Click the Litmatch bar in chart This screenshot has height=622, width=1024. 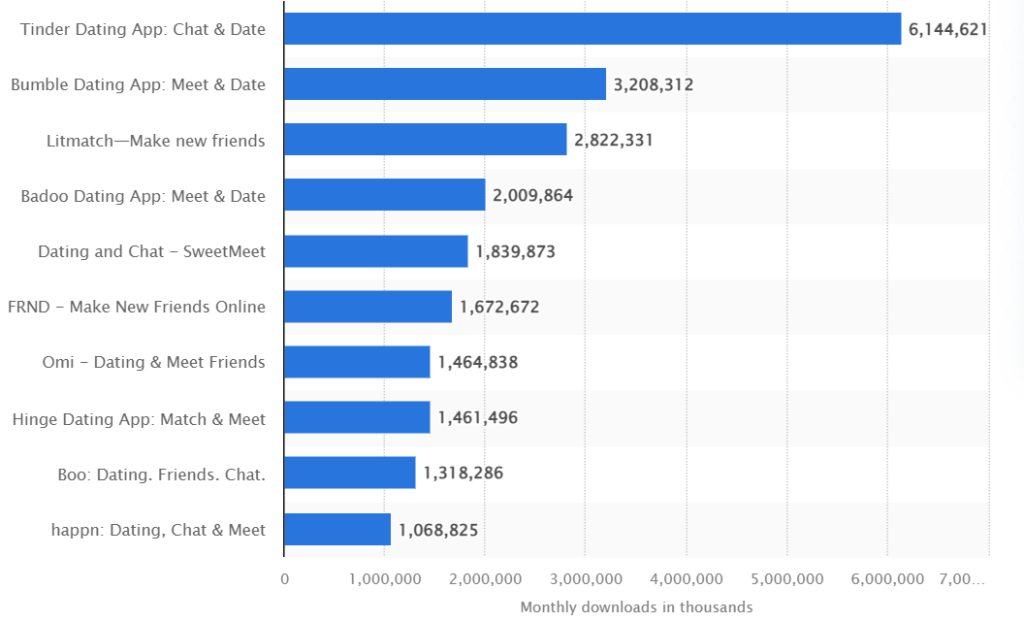425,139
